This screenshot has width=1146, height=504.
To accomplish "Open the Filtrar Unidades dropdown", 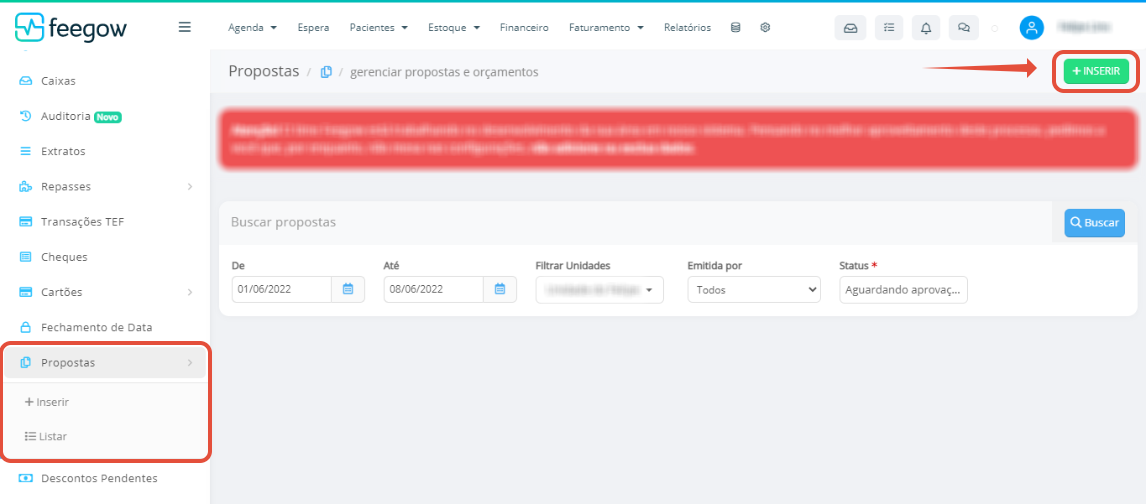I will [x=600, y=289].
